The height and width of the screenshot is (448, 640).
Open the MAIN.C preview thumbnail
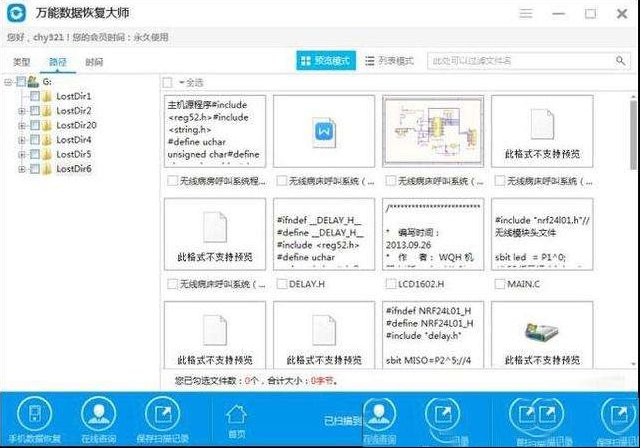542,234
